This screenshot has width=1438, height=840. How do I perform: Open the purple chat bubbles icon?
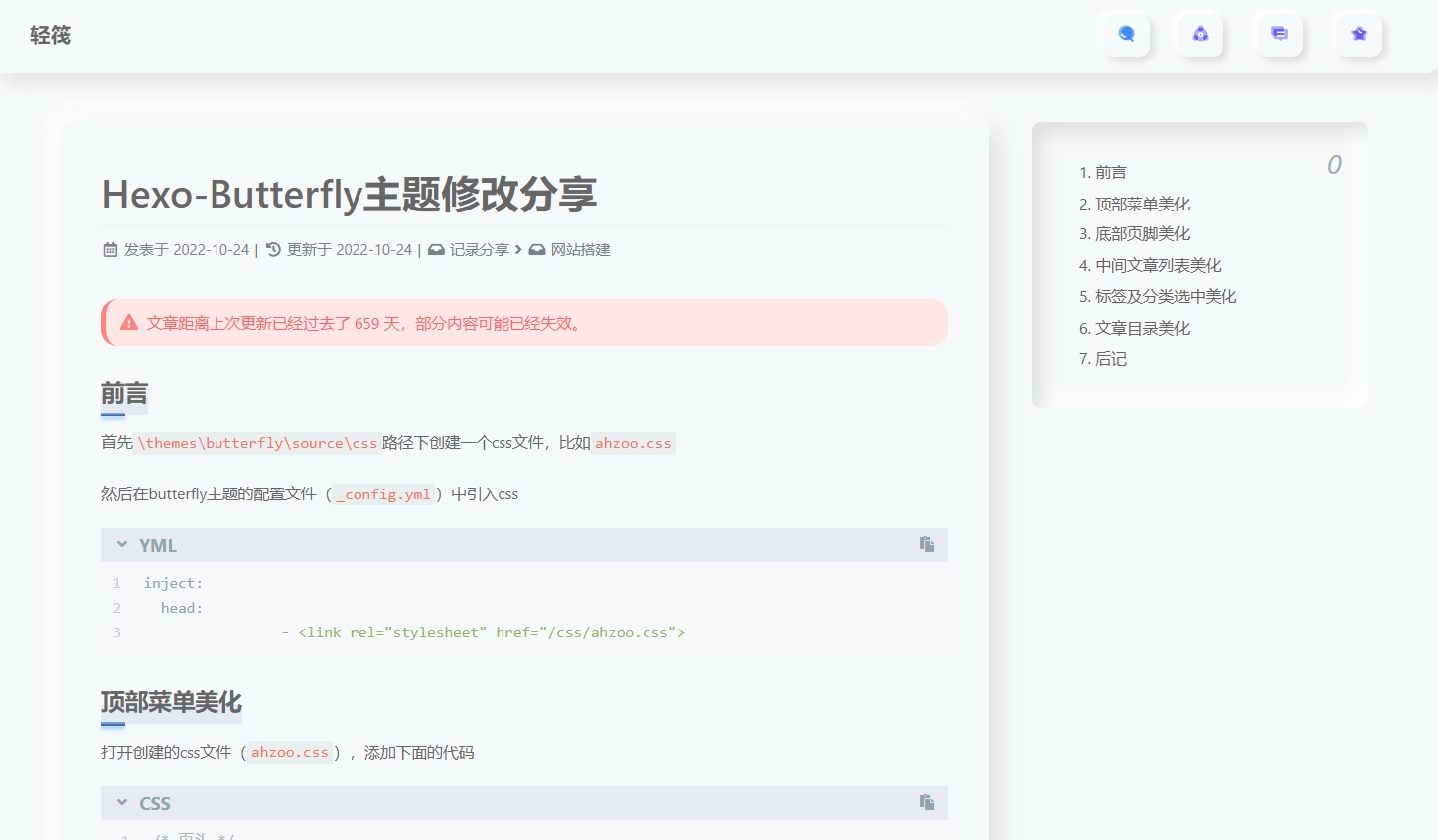tap(1279, 34)
